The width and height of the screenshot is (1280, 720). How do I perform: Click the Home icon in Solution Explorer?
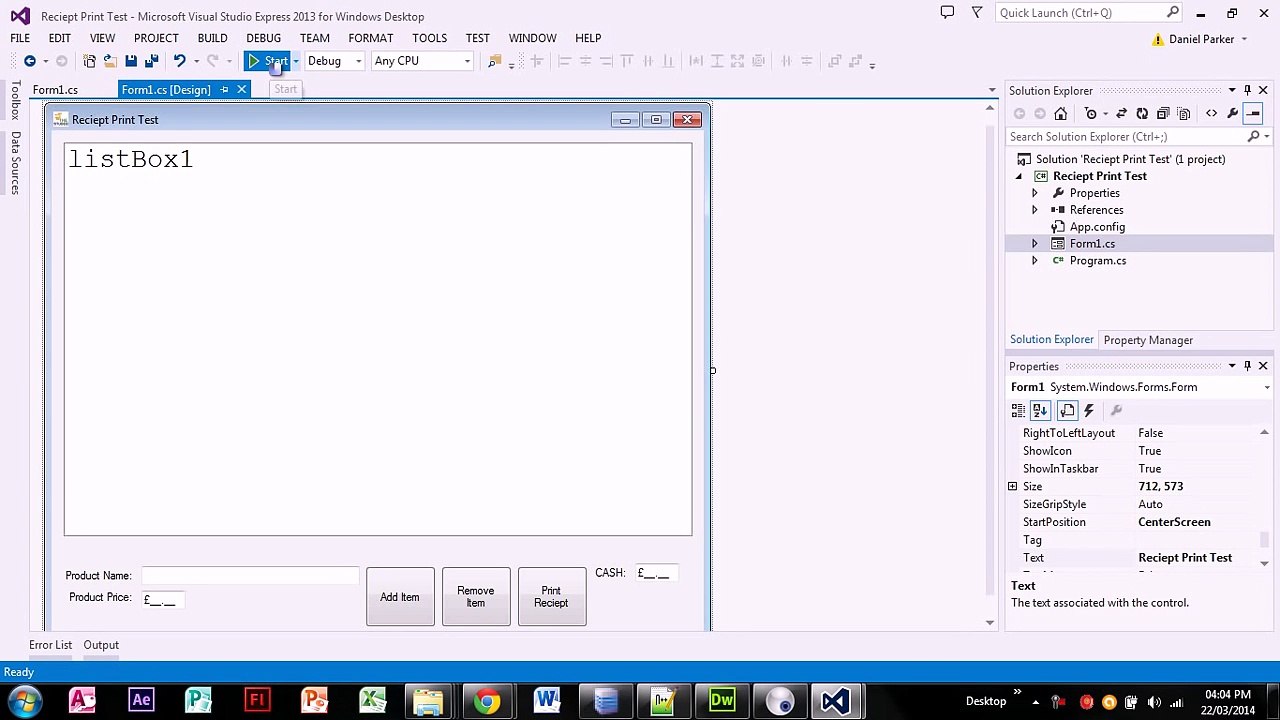click(1061, 114)
